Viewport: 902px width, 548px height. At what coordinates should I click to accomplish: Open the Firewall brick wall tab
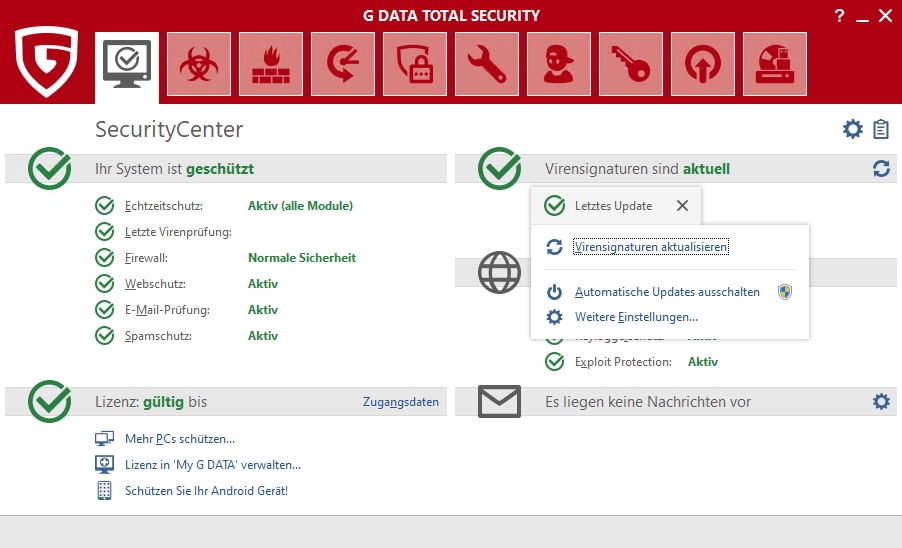(271, 64)
